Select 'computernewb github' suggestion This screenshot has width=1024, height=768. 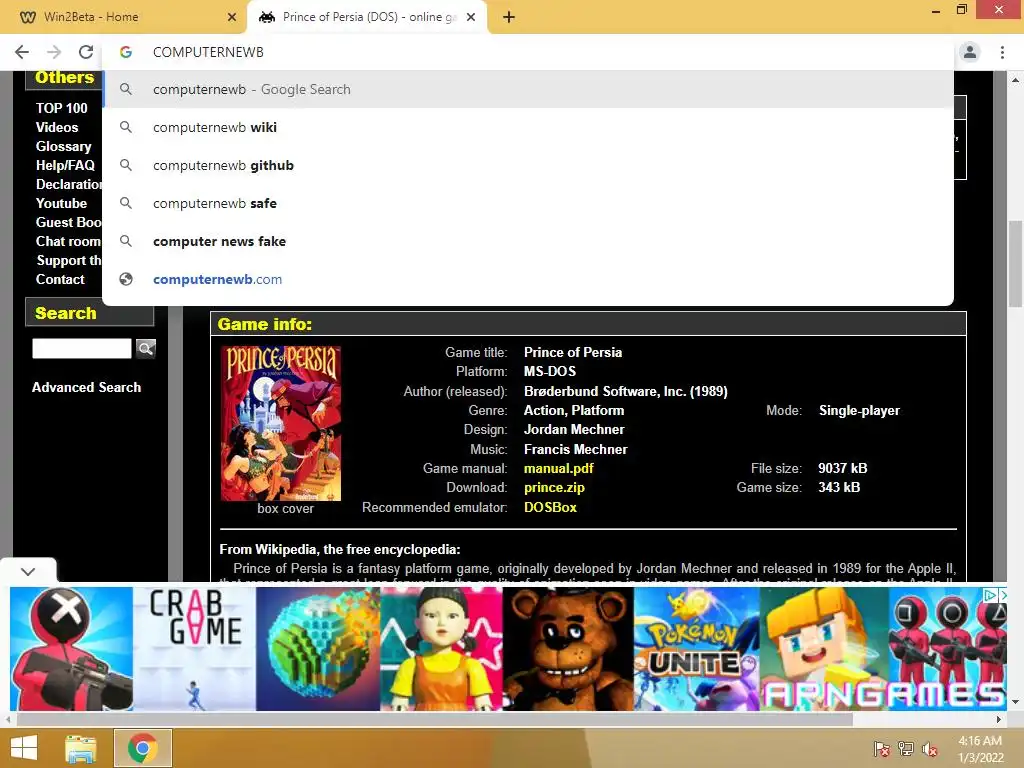click(x=528, y=165)
